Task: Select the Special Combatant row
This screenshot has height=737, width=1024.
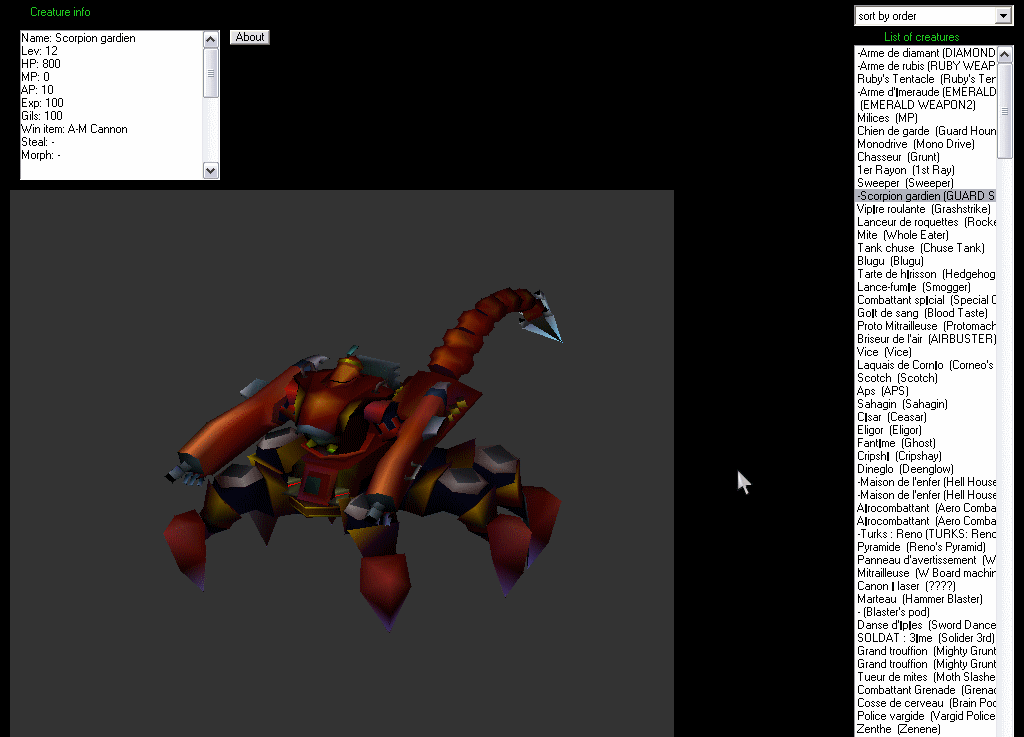Action: click(926, 300)
